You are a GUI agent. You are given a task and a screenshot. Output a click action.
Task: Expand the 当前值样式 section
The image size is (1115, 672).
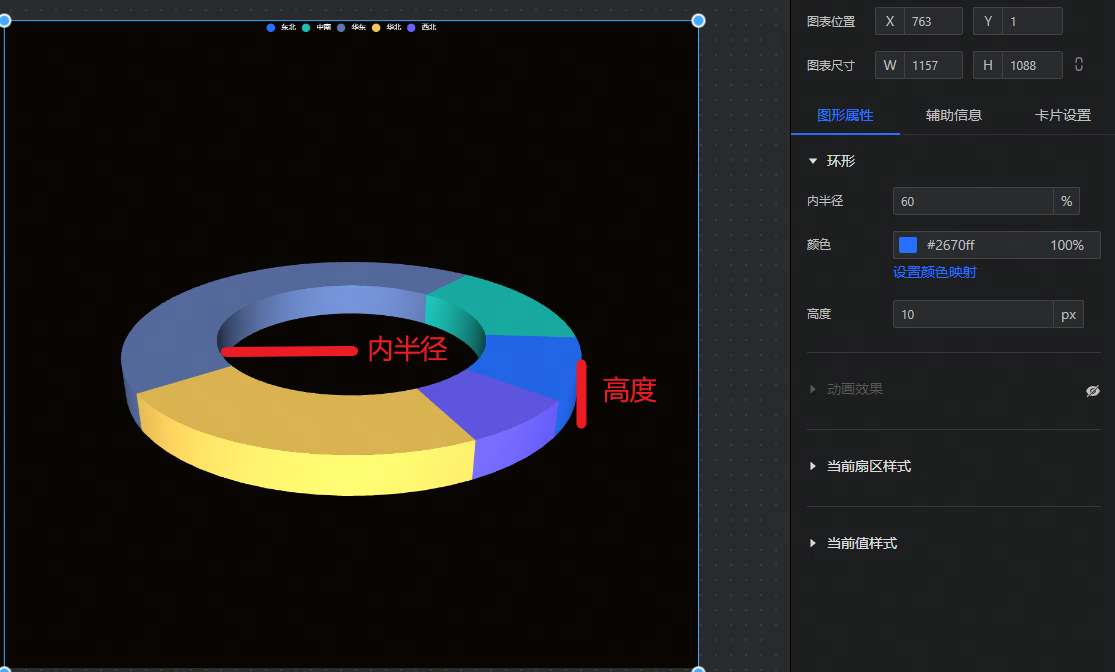pyautogui.click(x=813, y=544)
